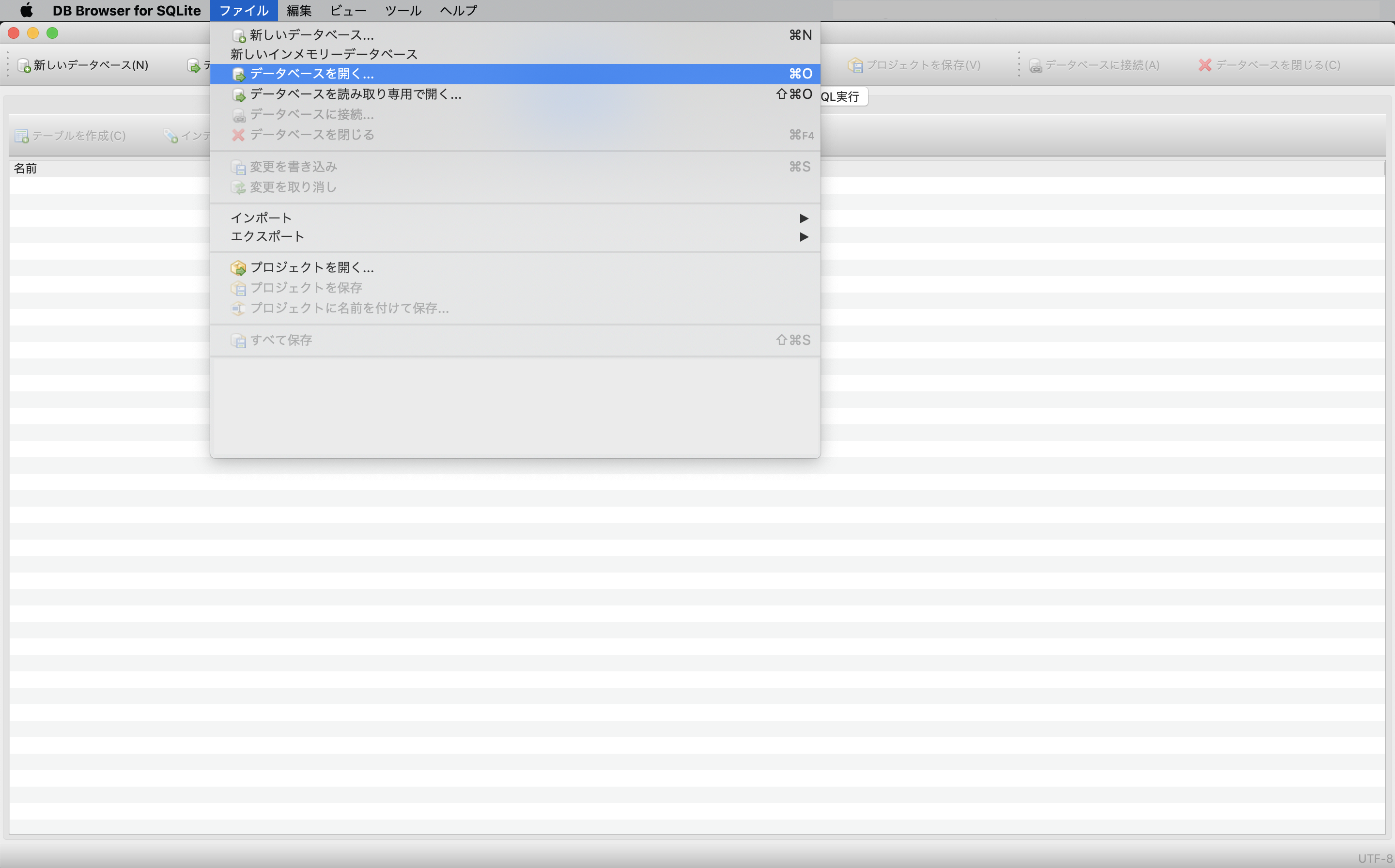
Task: Click the プロジェクトに名前を付けて保存... icon
Action: (238, 308)
